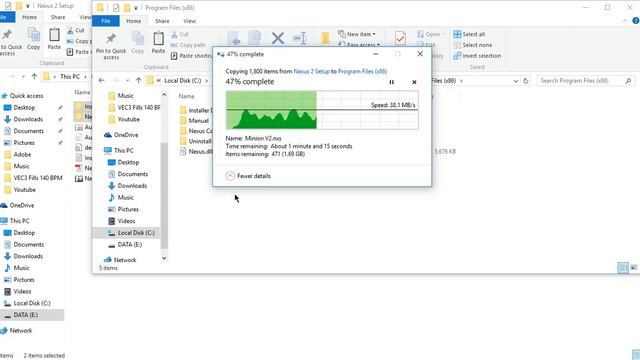This screenshot has width=640, height=360.
Task: Switch to details view icon at bottom right
Action: tap(623, 268)
